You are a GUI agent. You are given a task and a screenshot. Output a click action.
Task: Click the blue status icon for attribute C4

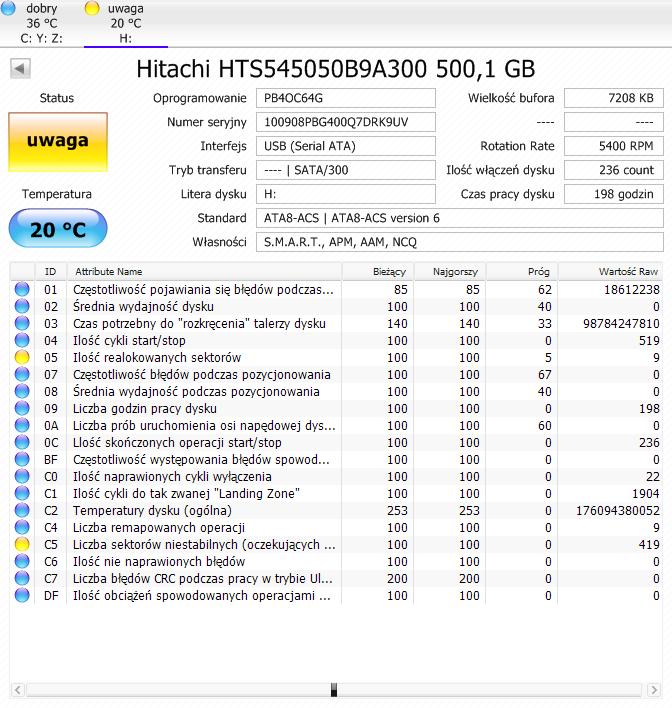tap(22, 527)
